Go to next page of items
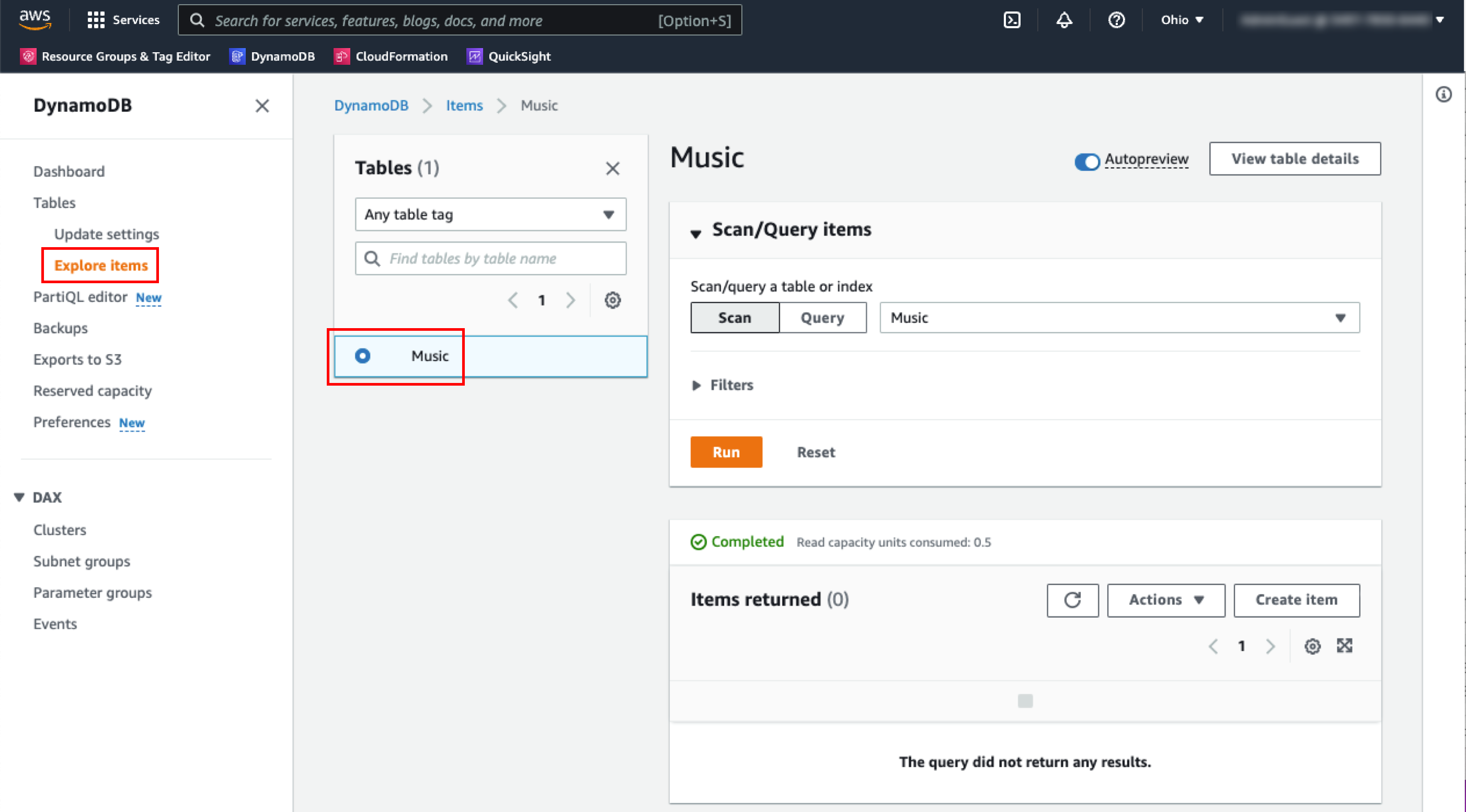Viewport: 1466px width, 812px height. [1270, 646]
